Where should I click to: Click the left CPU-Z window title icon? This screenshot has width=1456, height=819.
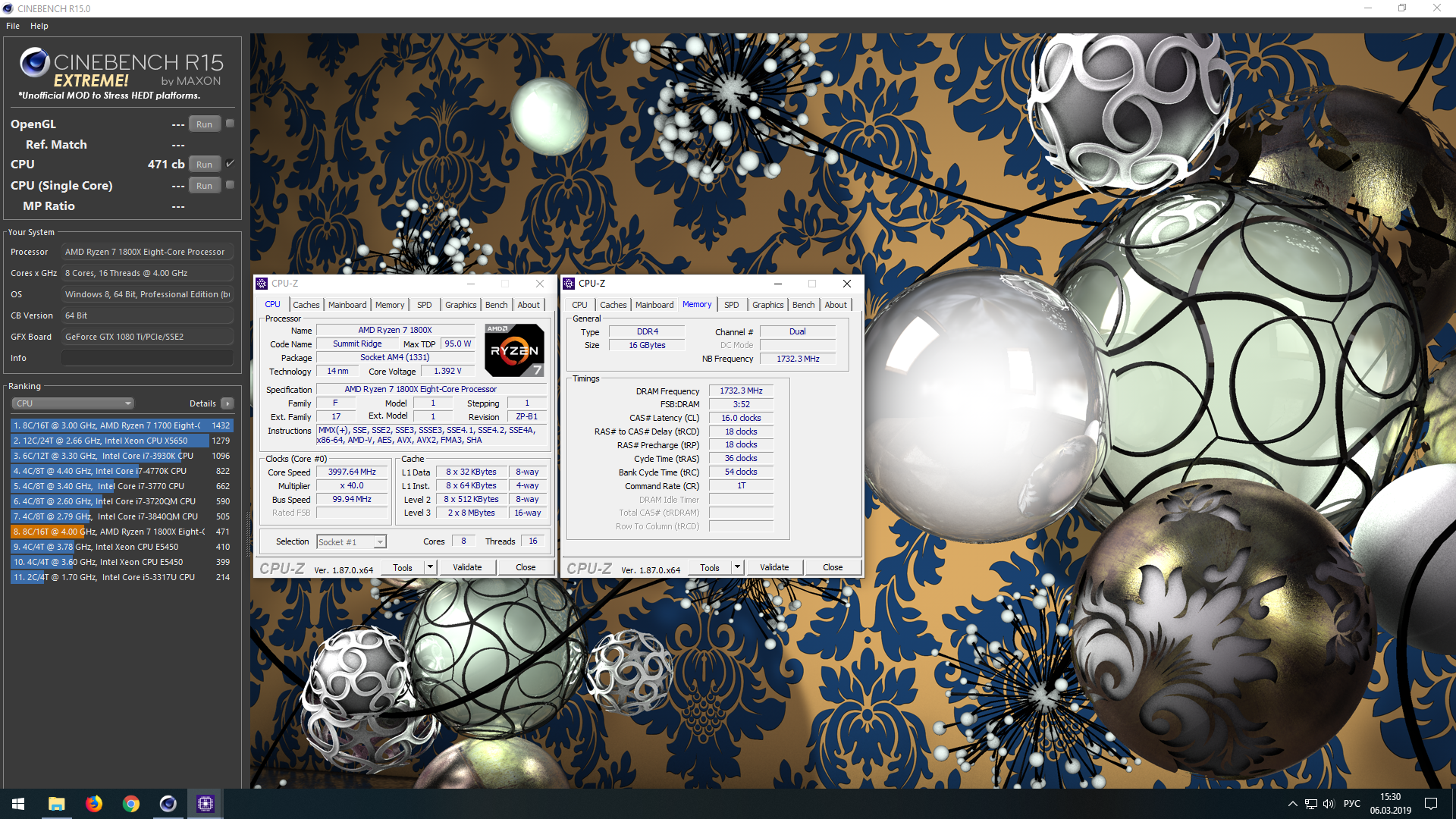click(x=262, y=284)
